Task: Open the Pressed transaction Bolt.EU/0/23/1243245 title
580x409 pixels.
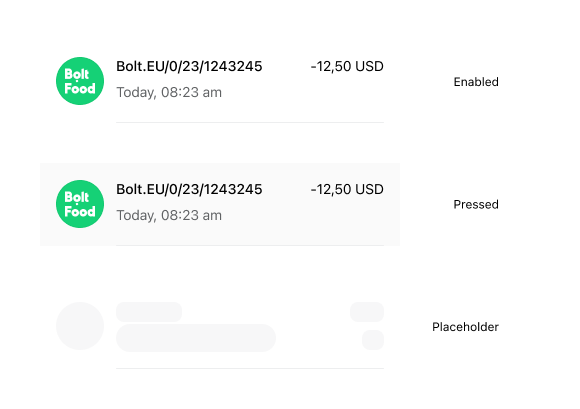Action: (189, 189)
